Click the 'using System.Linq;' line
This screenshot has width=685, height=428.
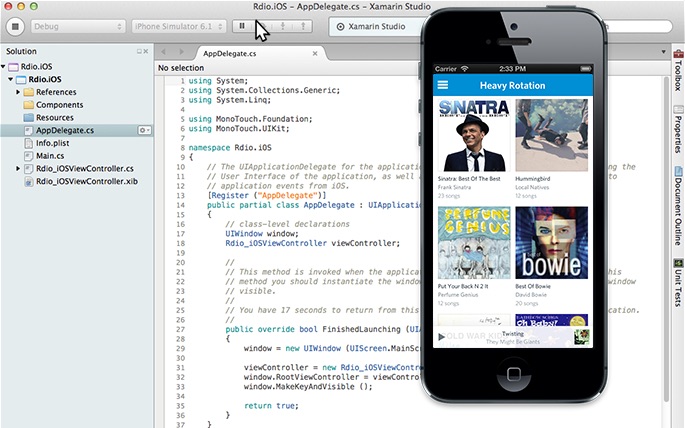230,100
